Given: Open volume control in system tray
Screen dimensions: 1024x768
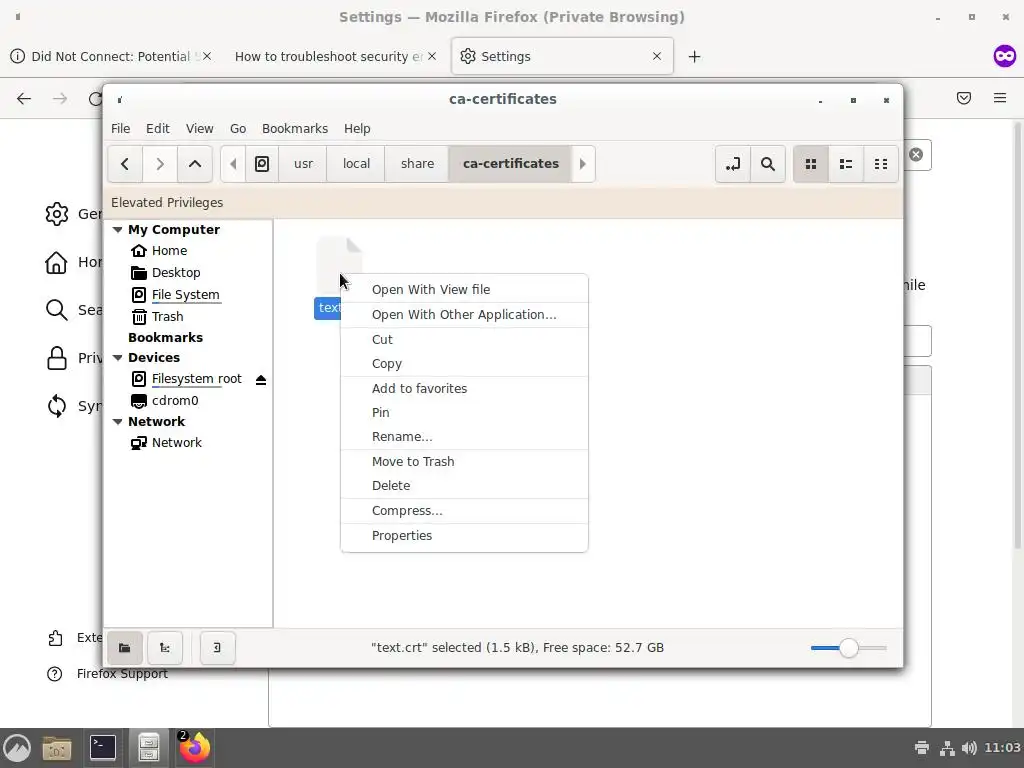Looking at the screenshot, I should pos(970,748).
